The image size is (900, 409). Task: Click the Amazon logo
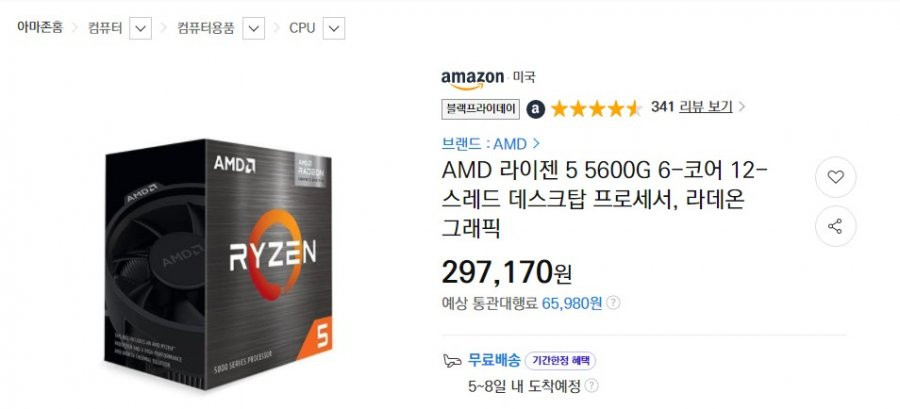472,79
